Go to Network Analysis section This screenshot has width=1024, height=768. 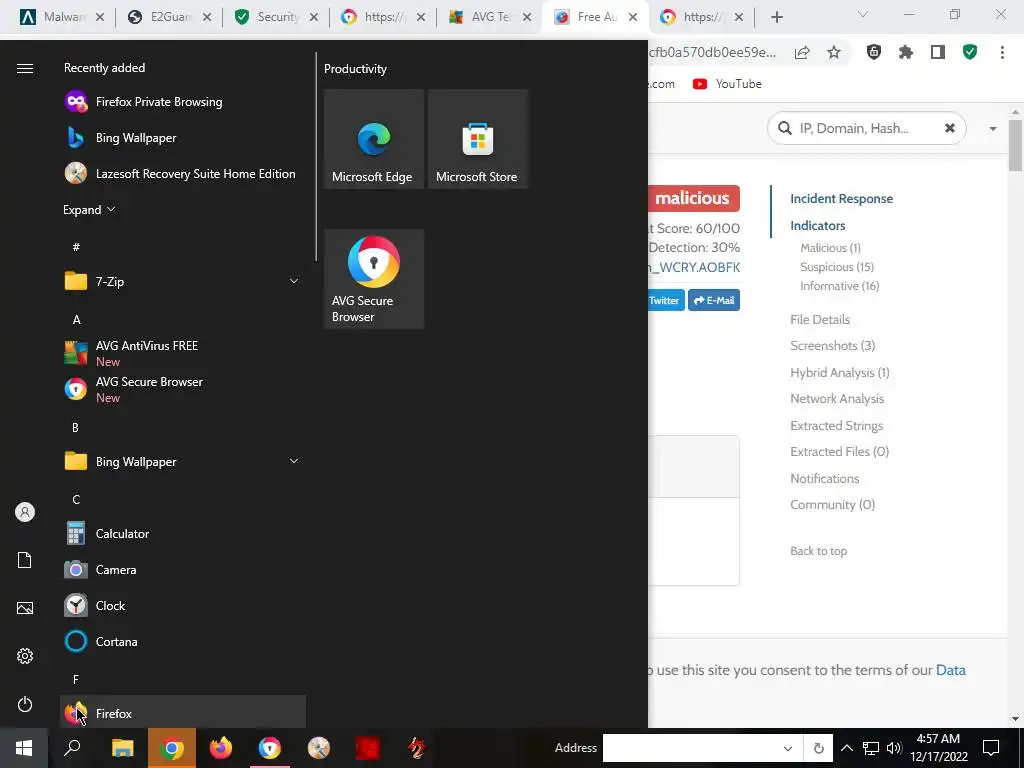pyautogui.click(x=837, y=398)
